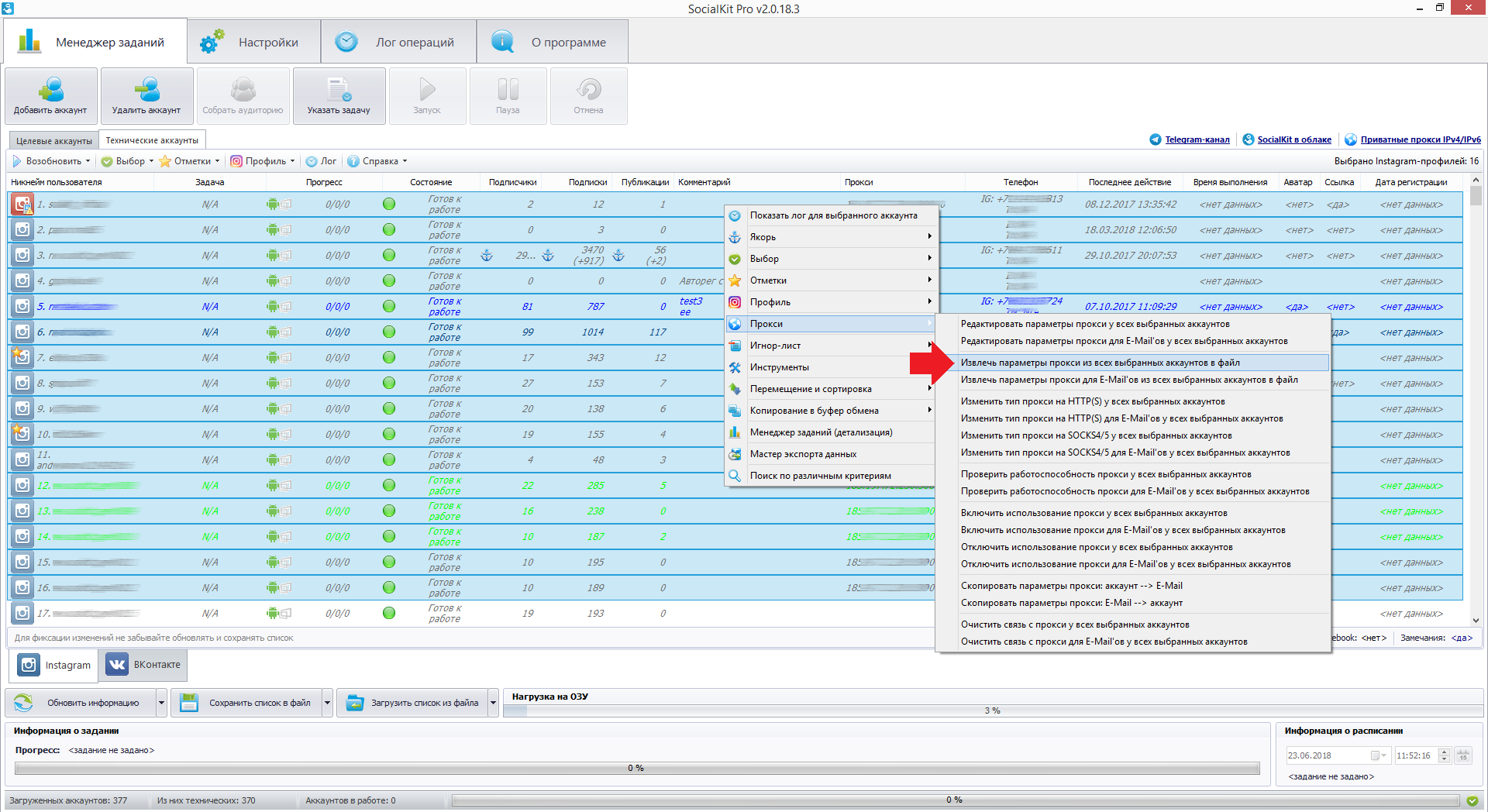Click the Data export wizard icon
Image resolution: width=1488 pixels, height=812 pixels.
tap(735, 454)
